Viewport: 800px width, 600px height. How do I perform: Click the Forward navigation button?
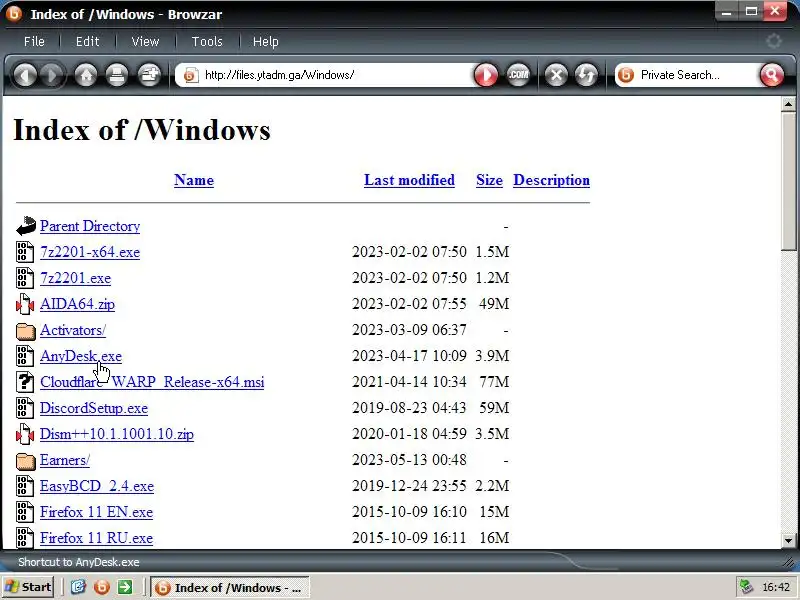pyautogui.click(x=52, y=76)
